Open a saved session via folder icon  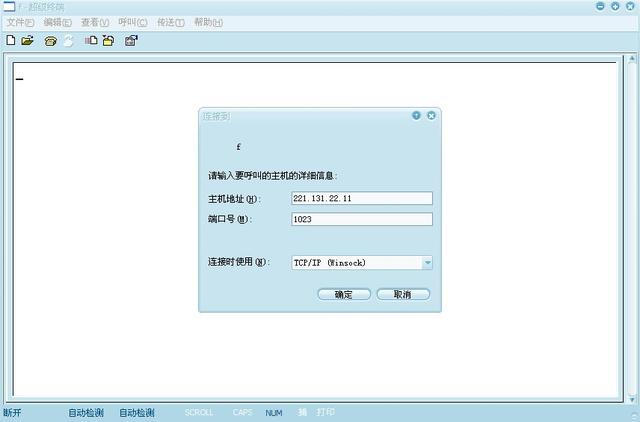pos(27,40)
